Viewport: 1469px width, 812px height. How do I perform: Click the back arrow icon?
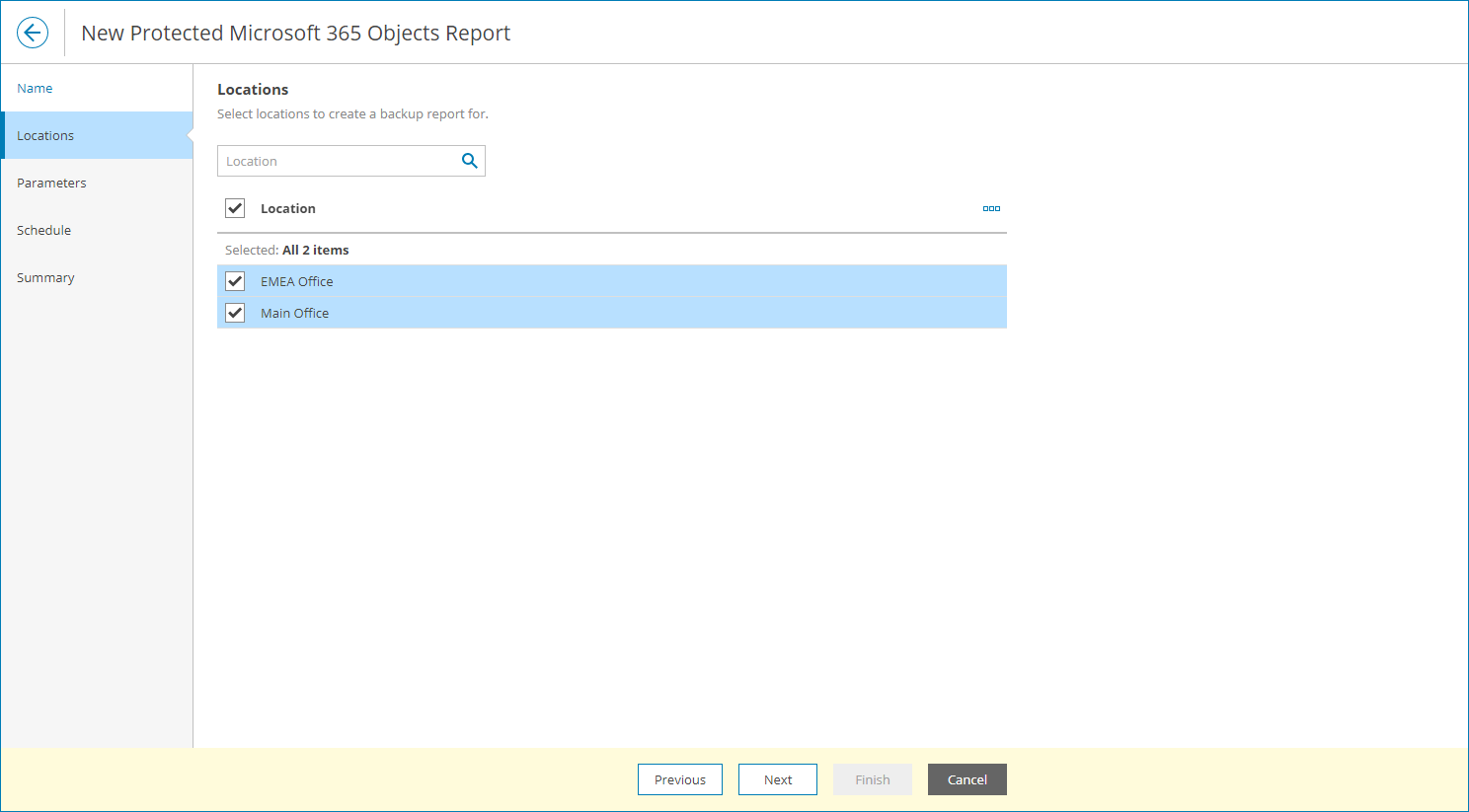[x=33, y=33]
